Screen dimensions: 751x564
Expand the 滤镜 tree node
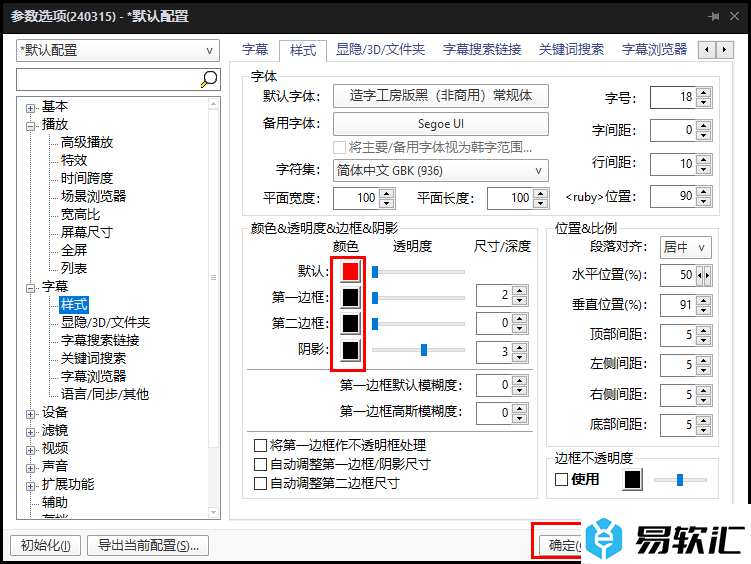tap(30, 432)
